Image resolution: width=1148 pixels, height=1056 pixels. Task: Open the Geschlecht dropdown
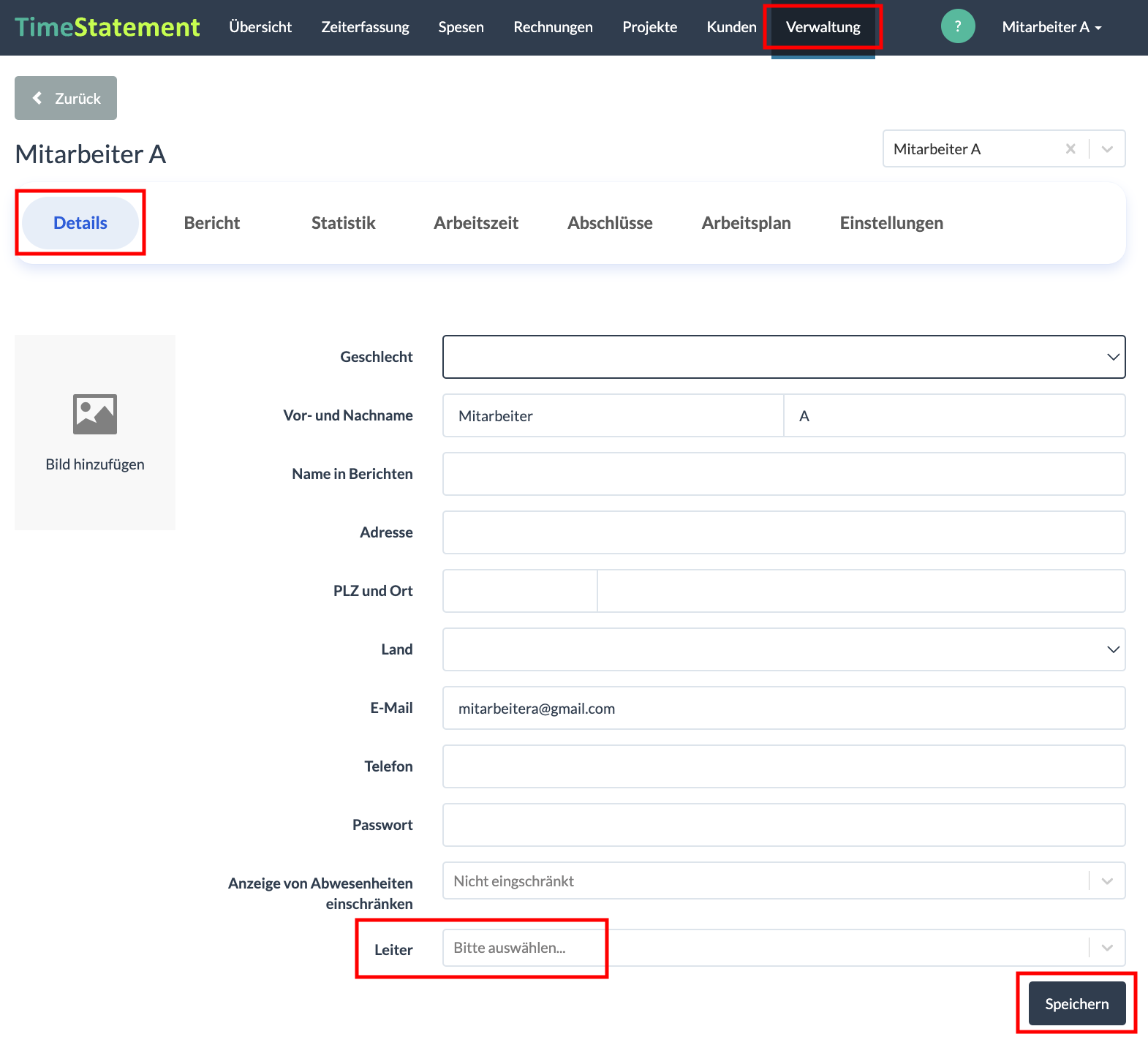click(784, 357)
